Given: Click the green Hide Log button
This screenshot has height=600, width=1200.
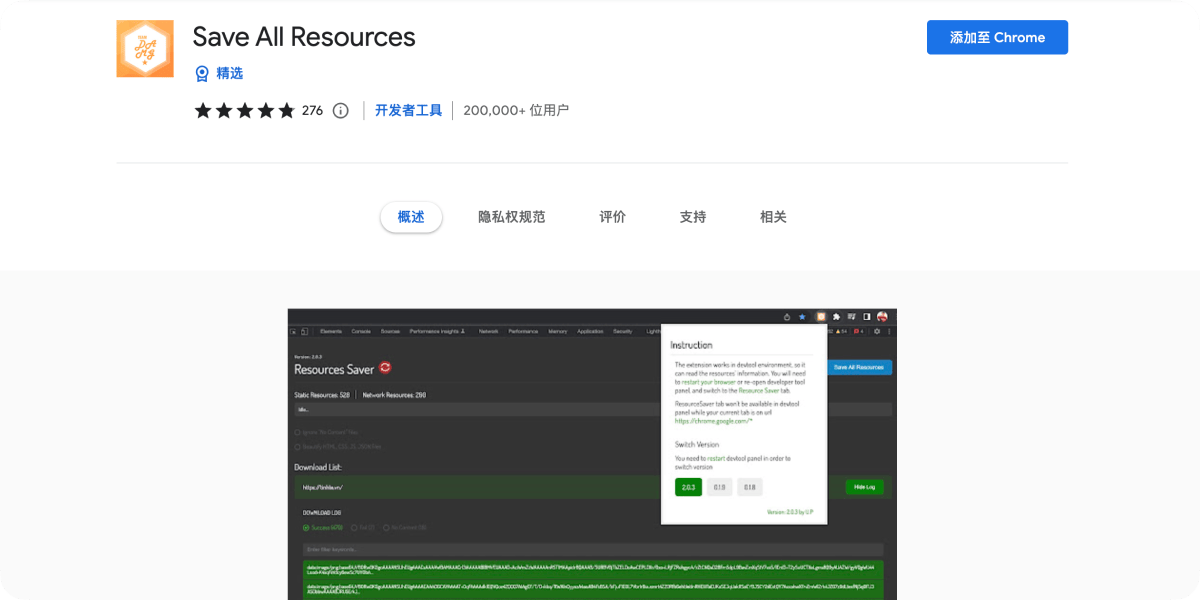Looking at the screenshot, I should coord(864,487).
